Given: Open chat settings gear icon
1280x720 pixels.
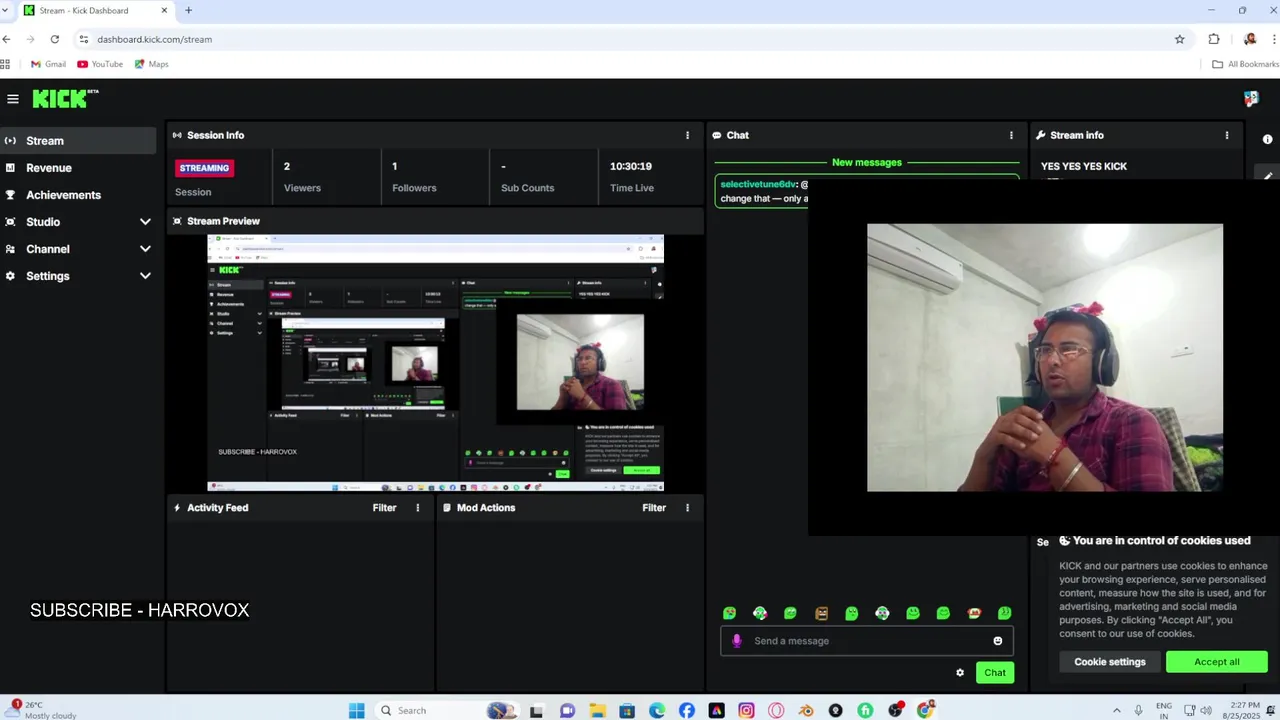Looking at the screenshot, I should pos(960,673).
